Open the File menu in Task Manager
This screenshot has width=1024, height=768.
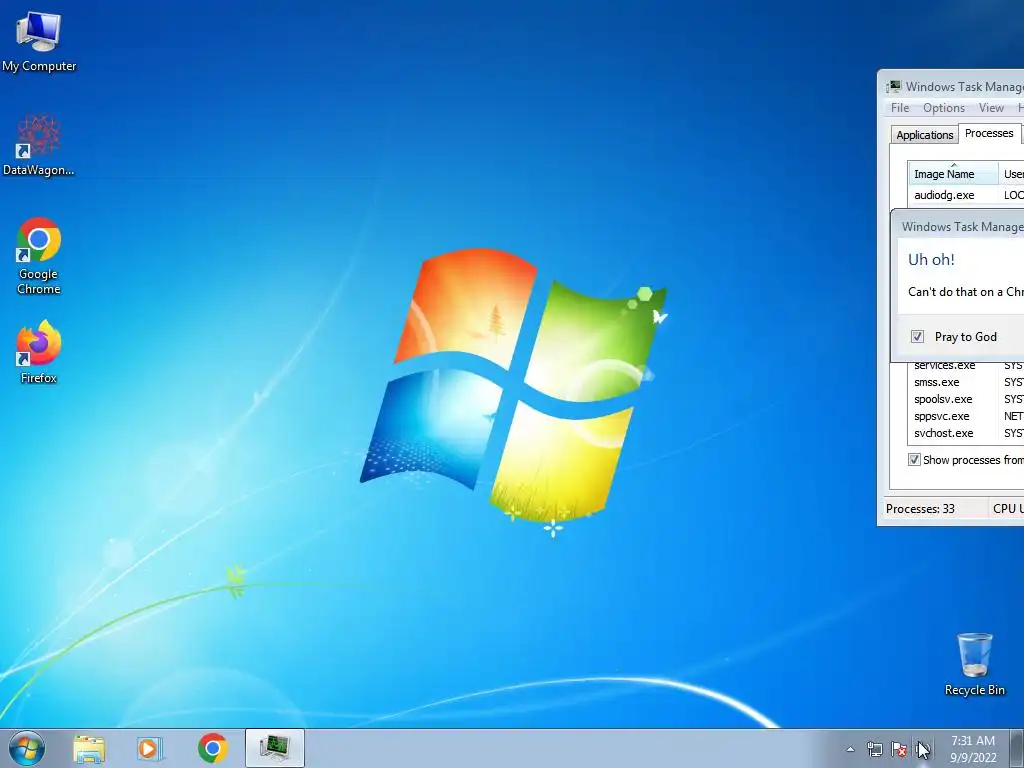pyautogui.click(x=900, y=108)
